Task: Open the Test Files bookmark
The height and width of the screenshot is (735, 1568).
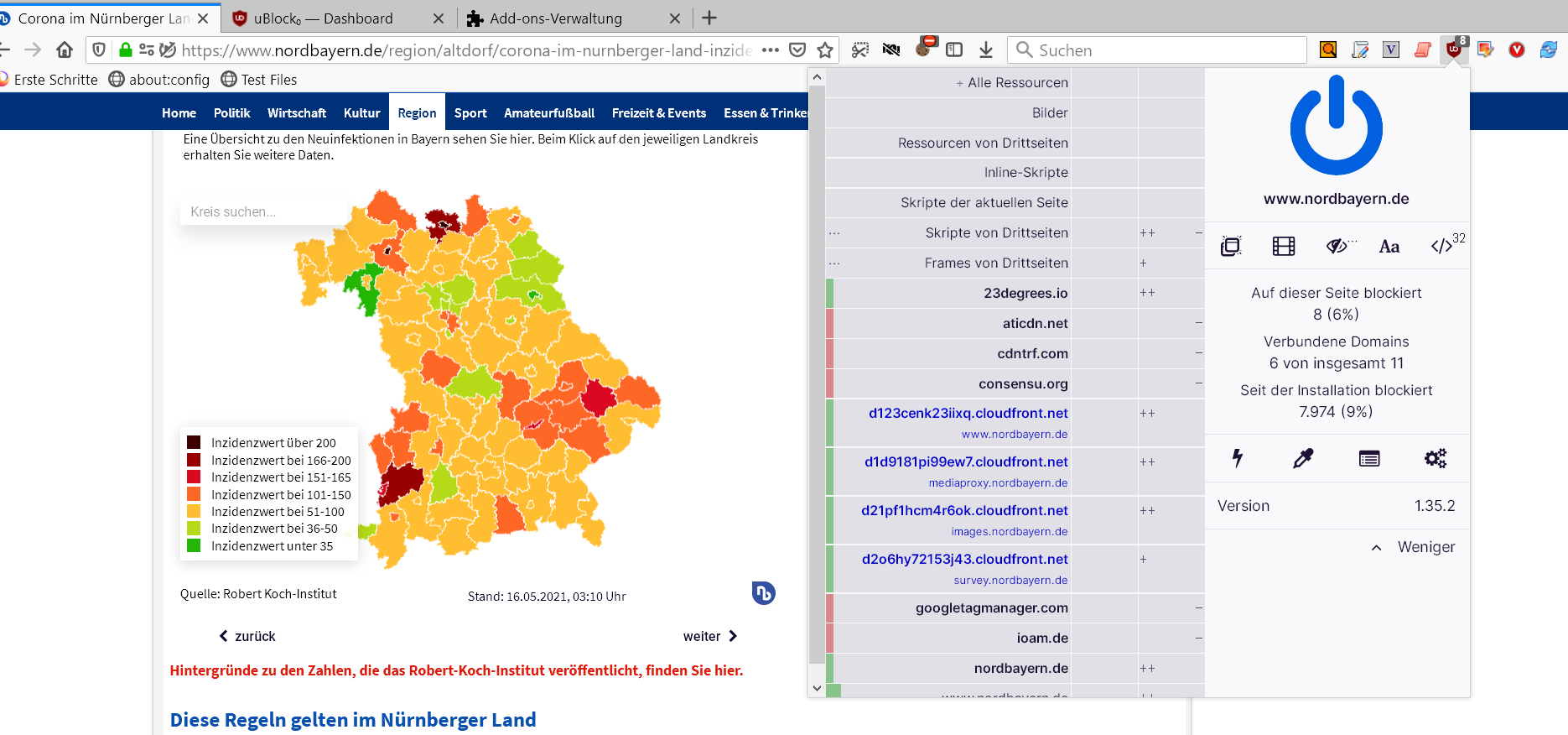Action: (259, 80)
